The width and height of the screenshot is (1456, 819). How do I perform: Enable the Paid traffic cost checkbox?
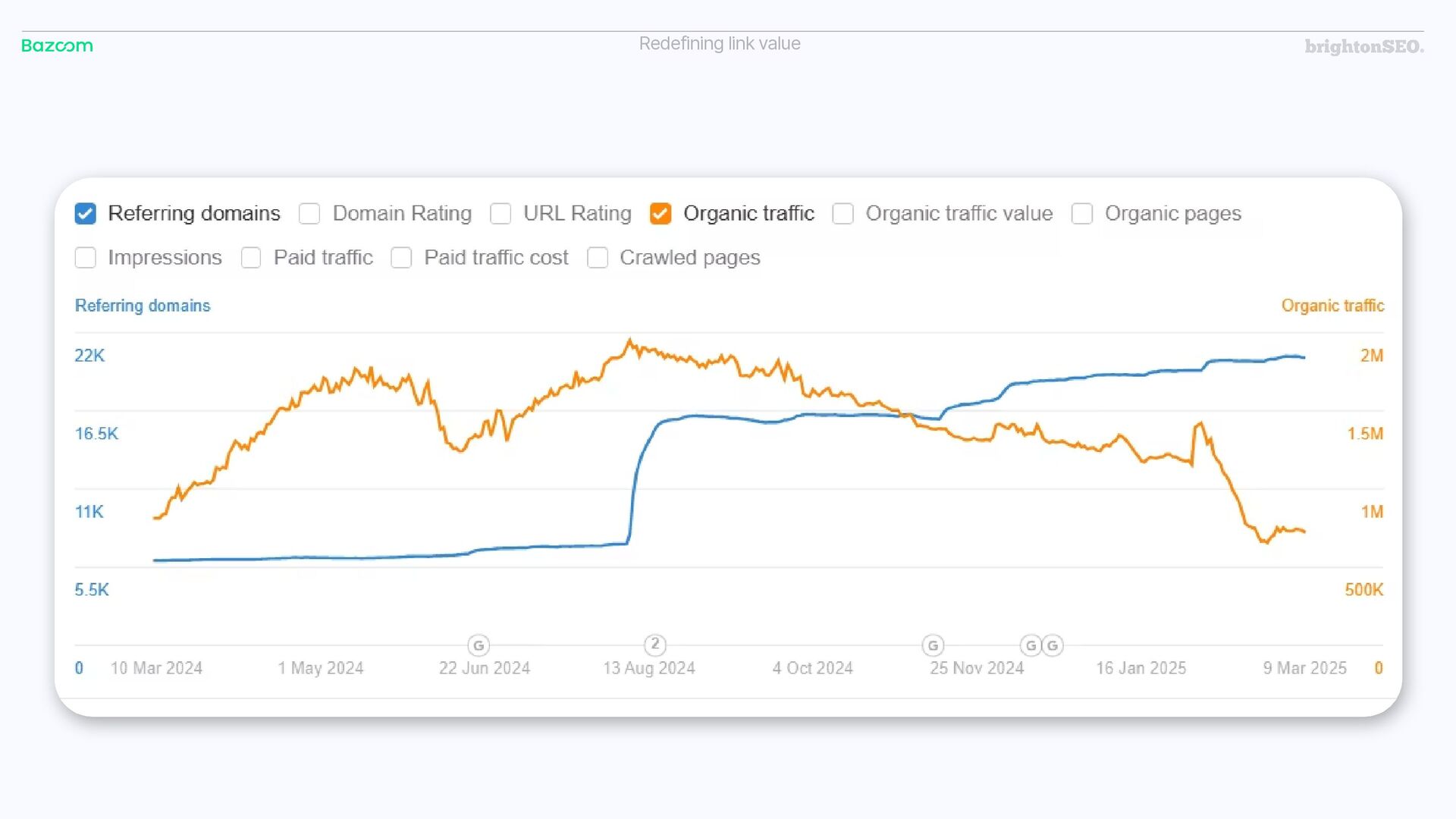coord(401,258)
